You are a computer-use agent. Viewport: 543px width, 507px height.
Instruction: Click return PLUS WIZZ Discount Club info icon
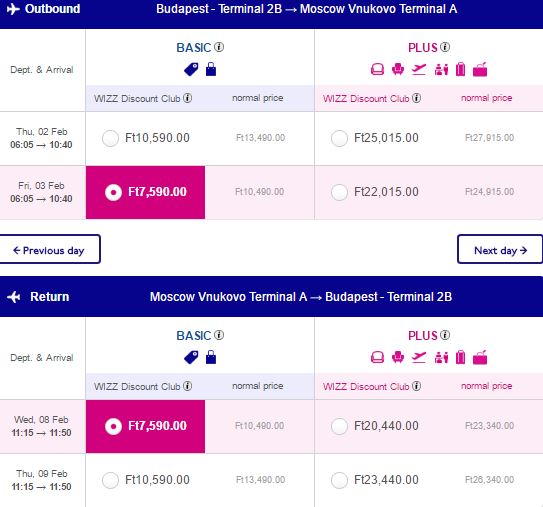pos(417,386)
